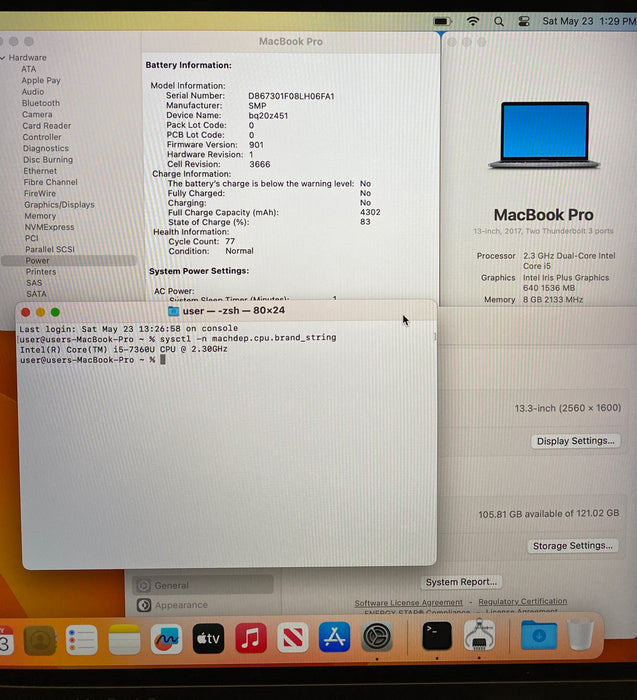637x700 pixels.
Task: Select Ethernet in the sidebar
Action: pos(40,171)
